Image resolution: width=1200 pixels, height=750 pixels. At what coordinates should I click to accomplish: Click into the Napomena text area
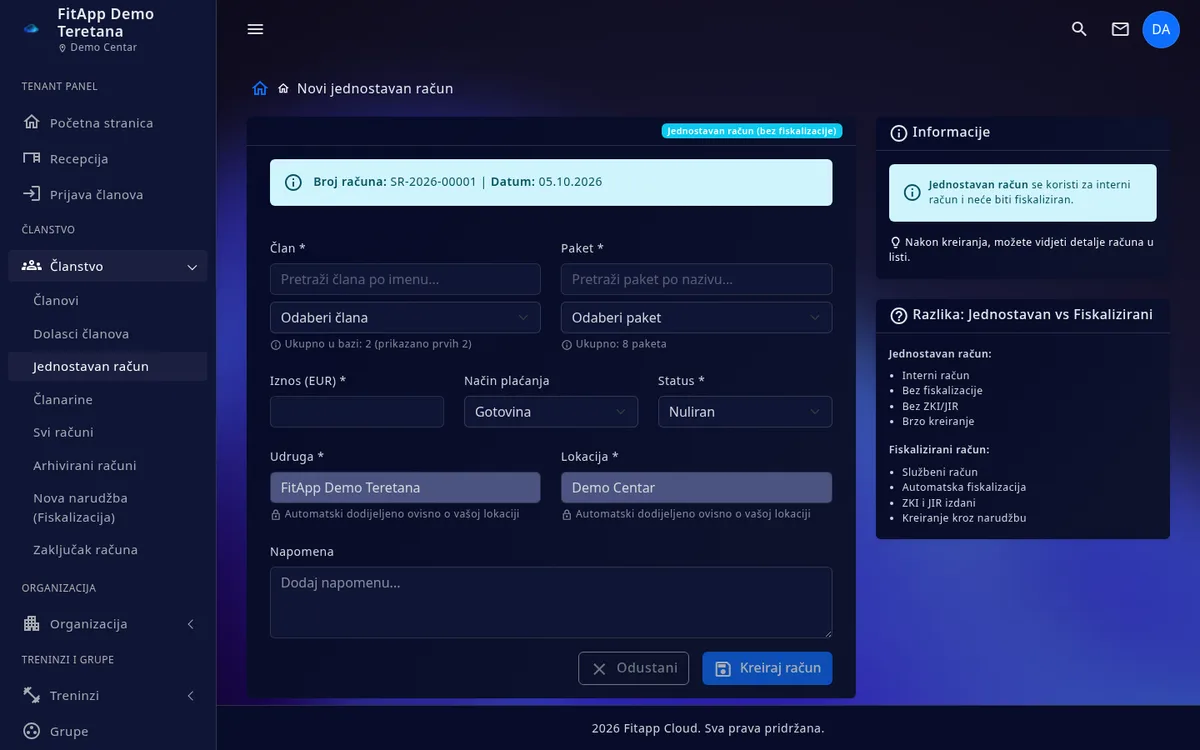[x=551, y=602]
